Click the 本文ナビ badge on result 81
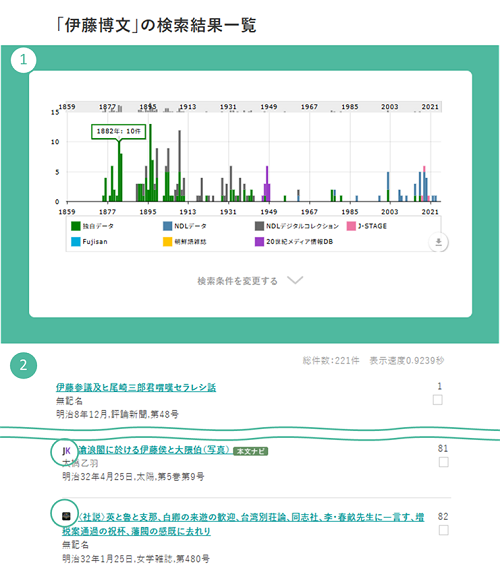 coord(251,451)
